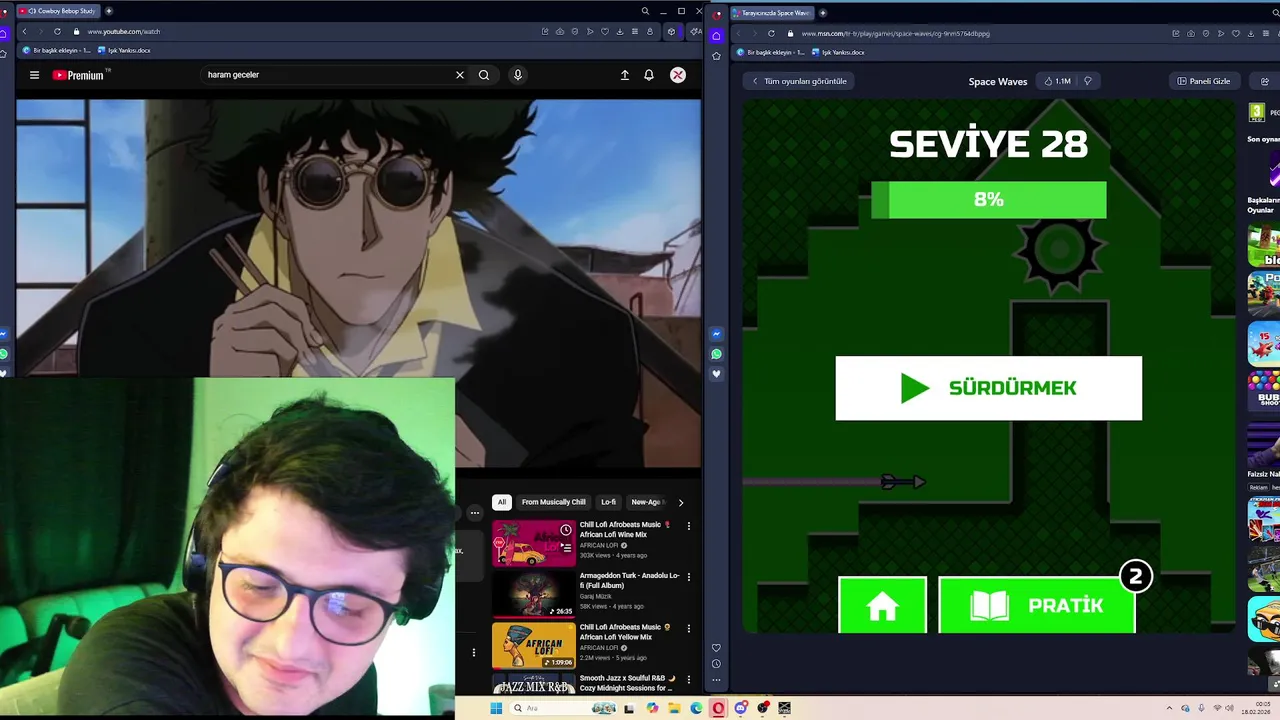Open WhatsApp in left Opera sidebar
The image size is (1280, 720).
[4, 354]
